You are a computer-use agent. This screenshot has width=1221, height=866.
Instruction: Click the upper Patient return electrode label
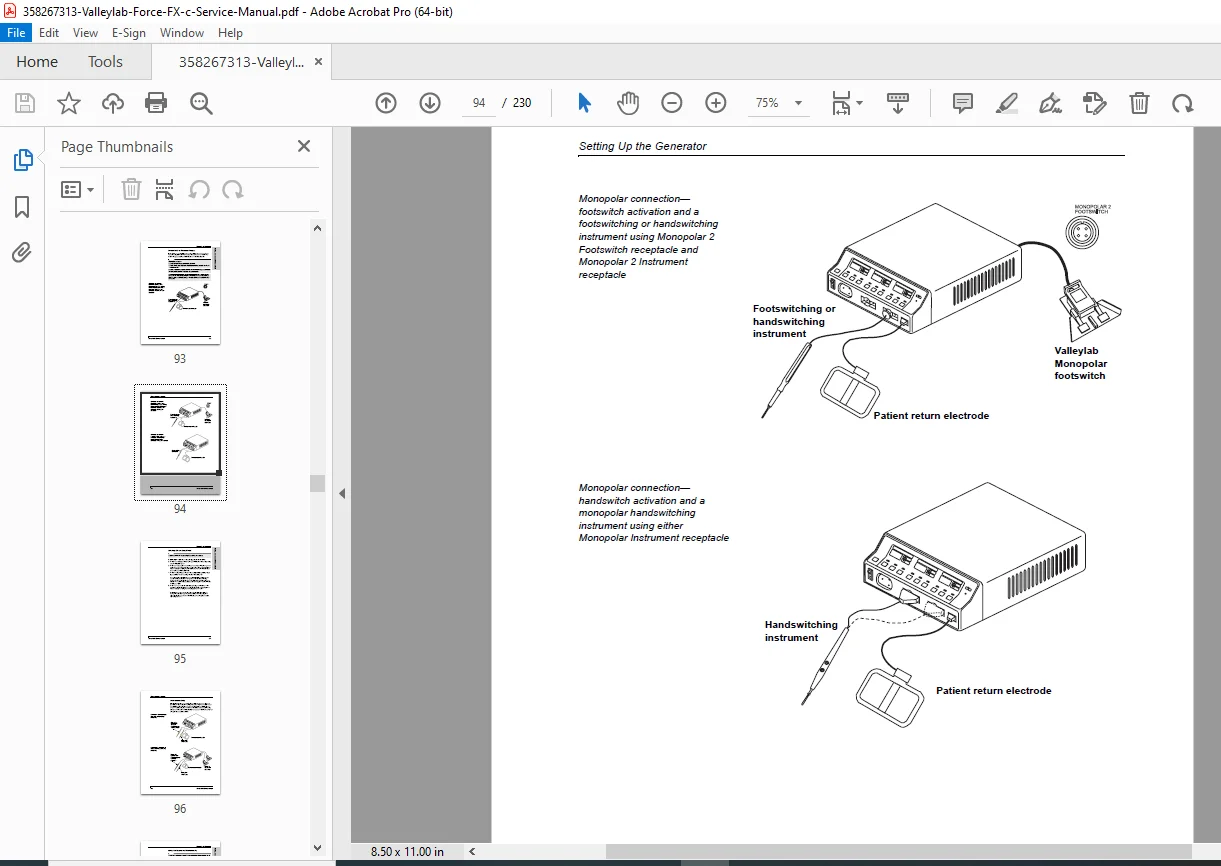[931, 415]
